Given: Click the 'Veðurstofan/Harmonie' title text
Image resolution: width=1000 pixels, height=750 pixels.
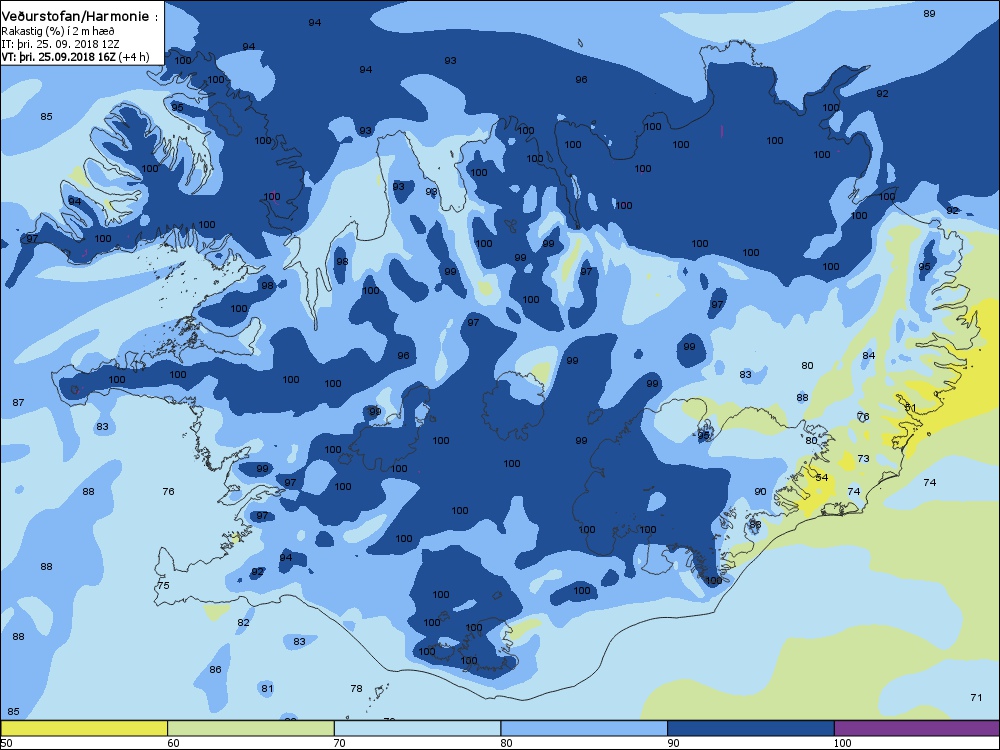Looking at the screenshot, I should 75,17.
